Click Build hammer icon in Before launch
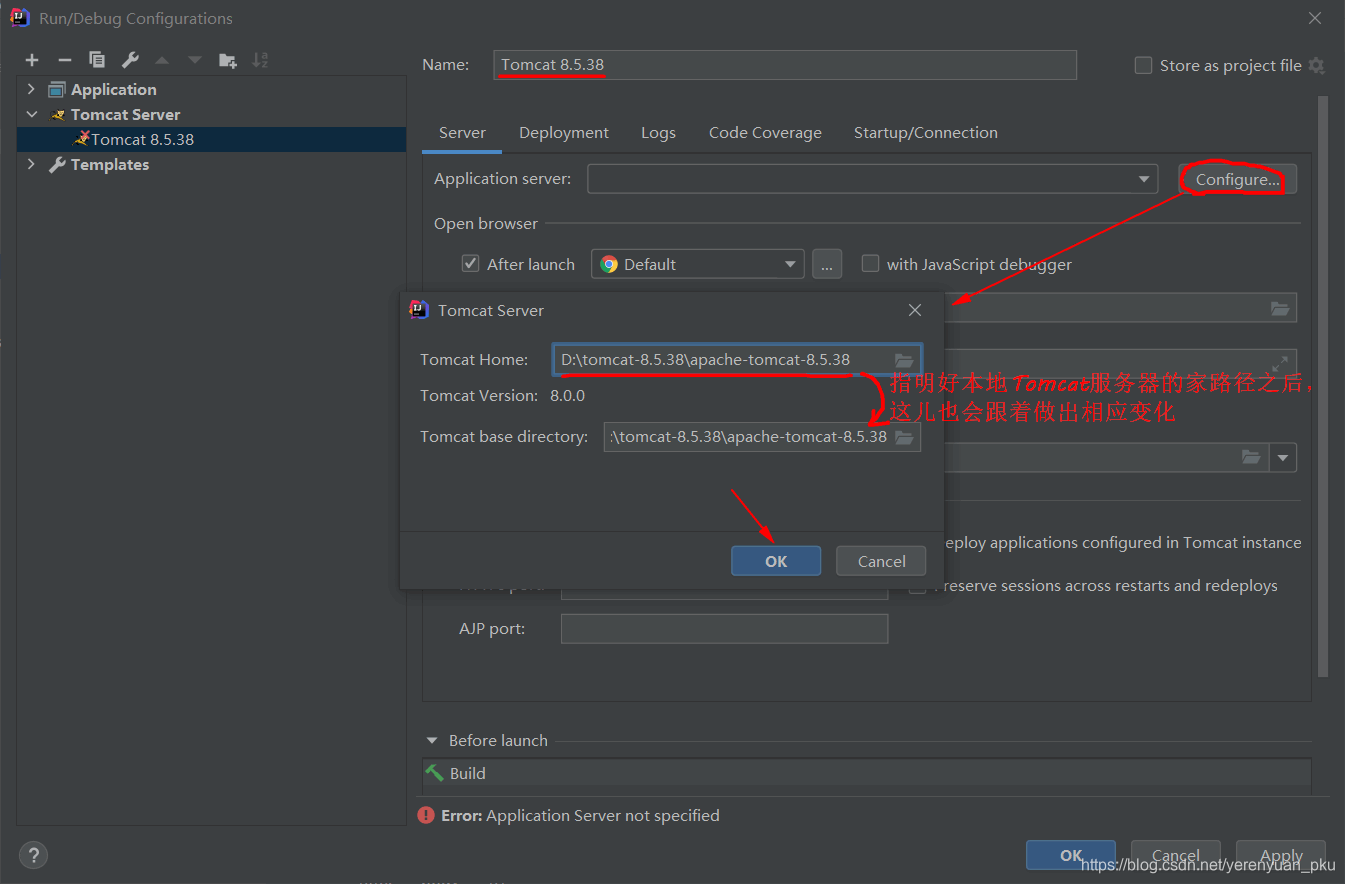 click(434, 773)
